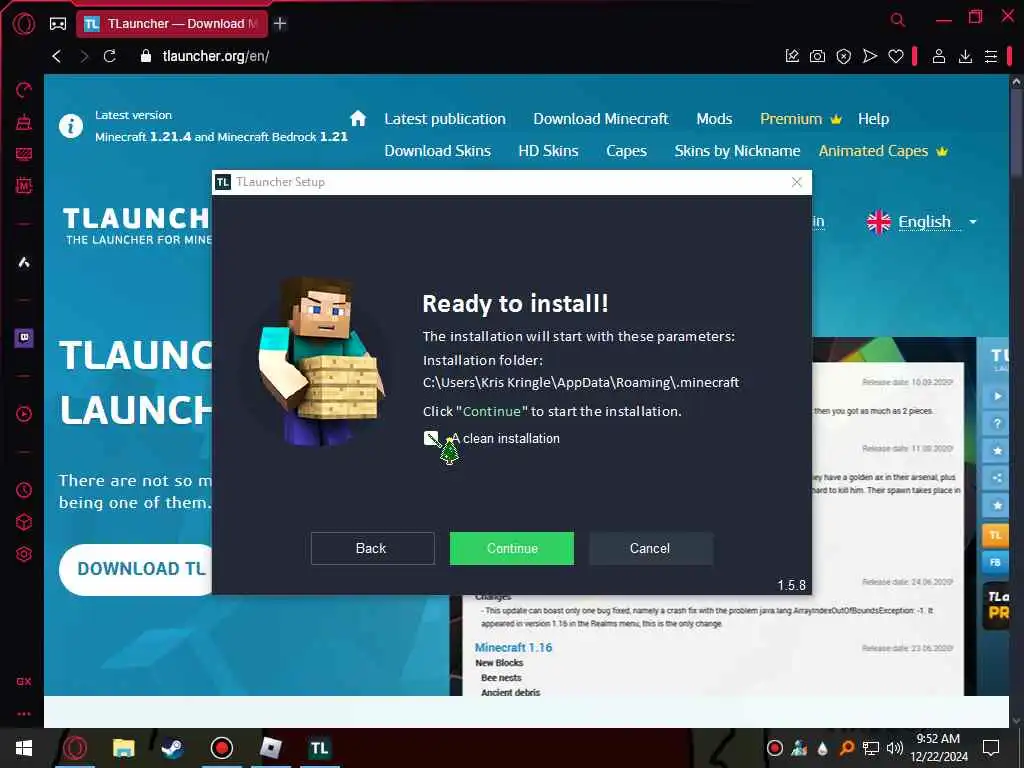The height and width of the screenshot is (768, 1024).
Task: Open Skins by Nickname link
Action: coord(737,151)
